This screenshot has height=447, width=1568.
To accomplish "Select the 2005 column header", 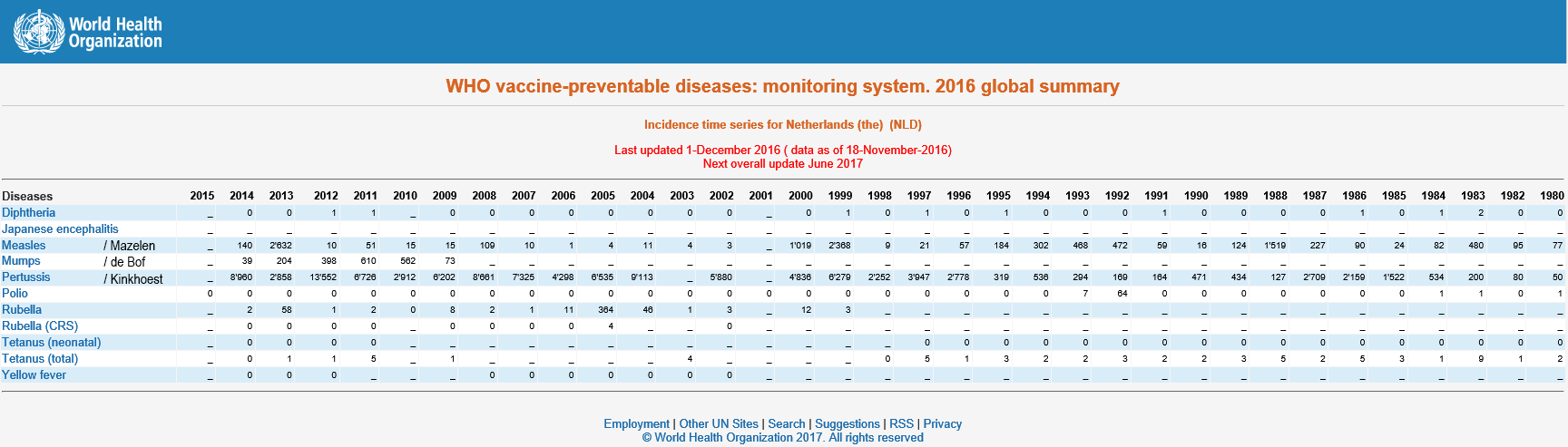I will [x=603, y=196].
